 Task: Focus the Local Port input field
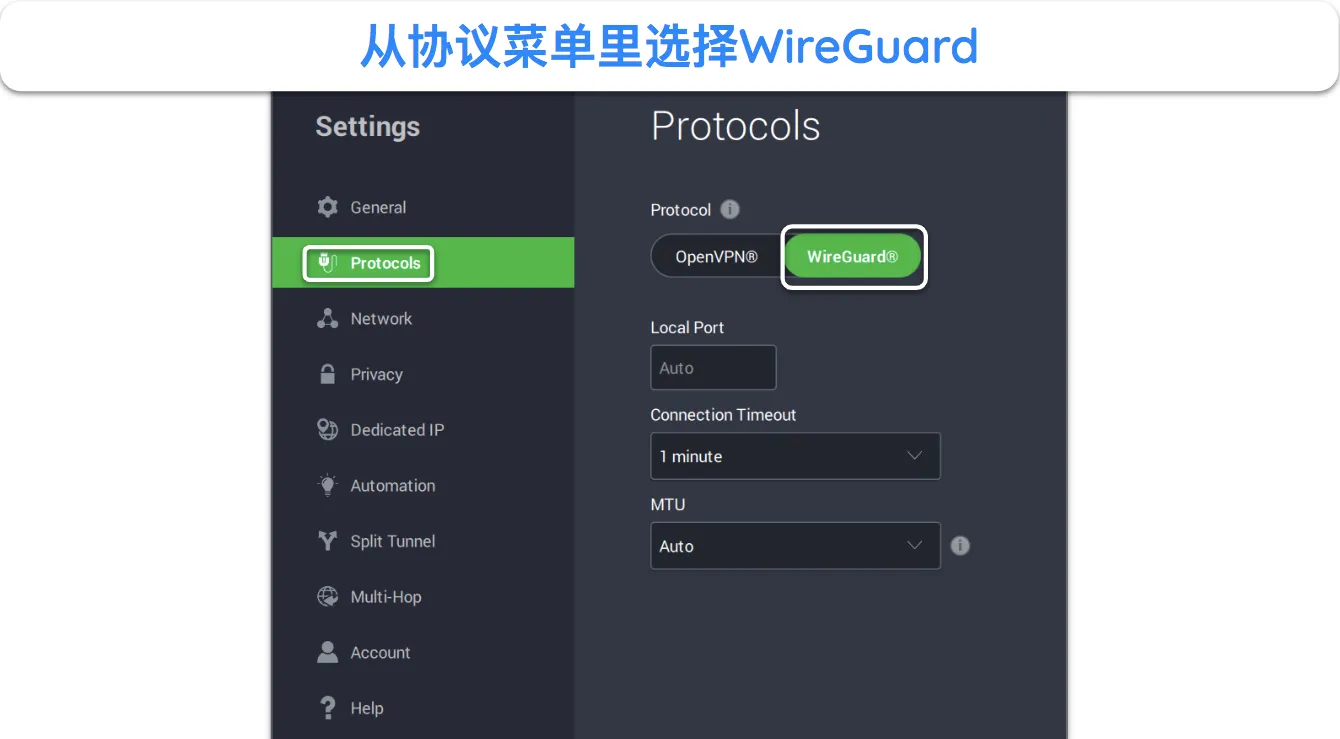pyautogui.click(x=713, y=368)
